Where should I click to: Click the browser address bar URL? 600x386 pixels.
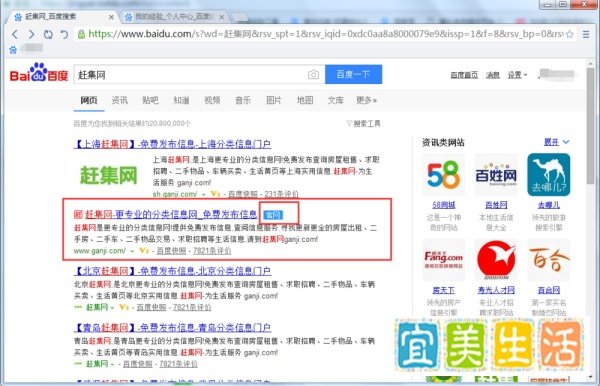pyautogui.click(x=325, y=34)
